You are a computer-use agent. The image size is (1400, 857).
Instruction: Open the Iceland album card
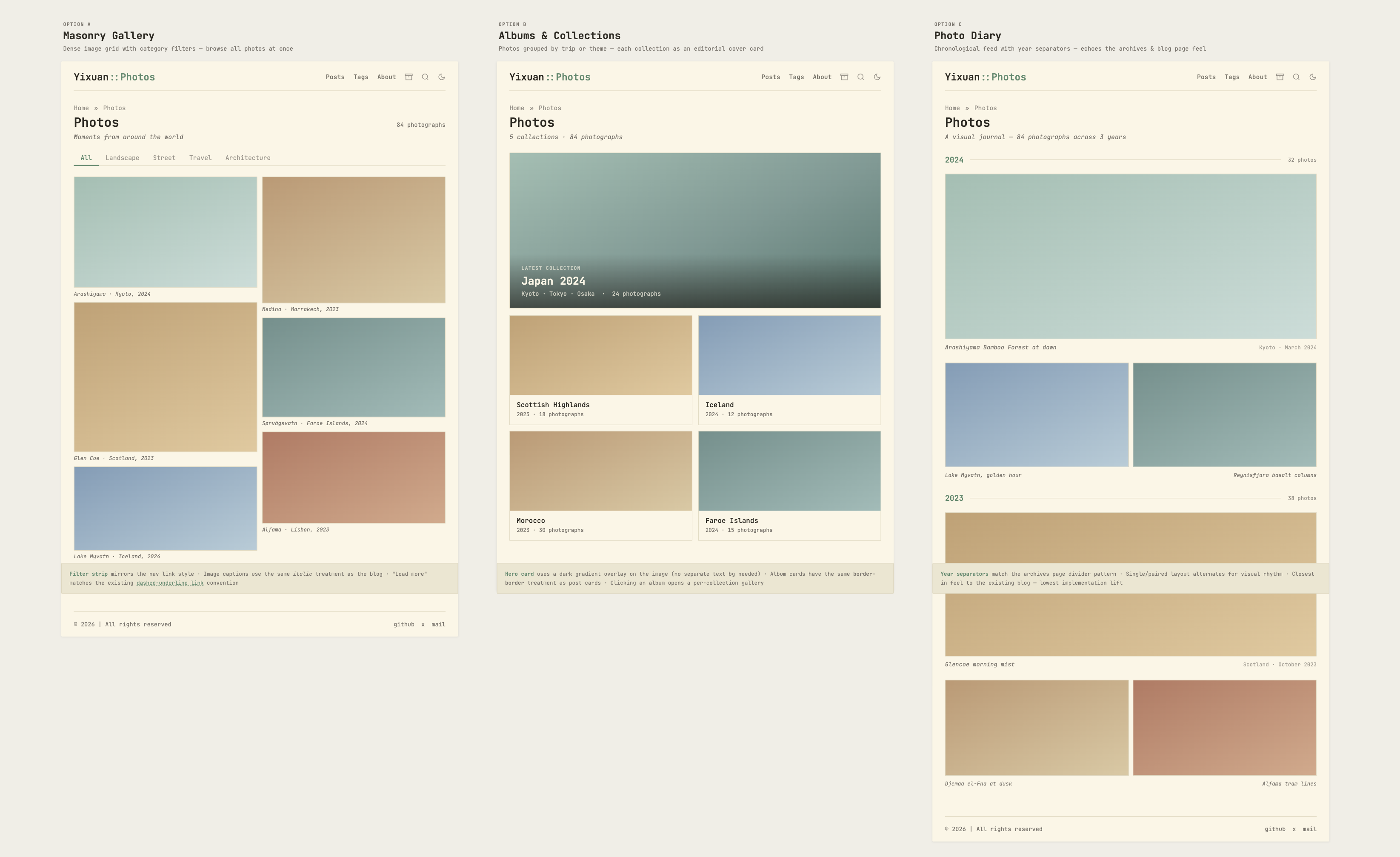click(x=789, y=370)
